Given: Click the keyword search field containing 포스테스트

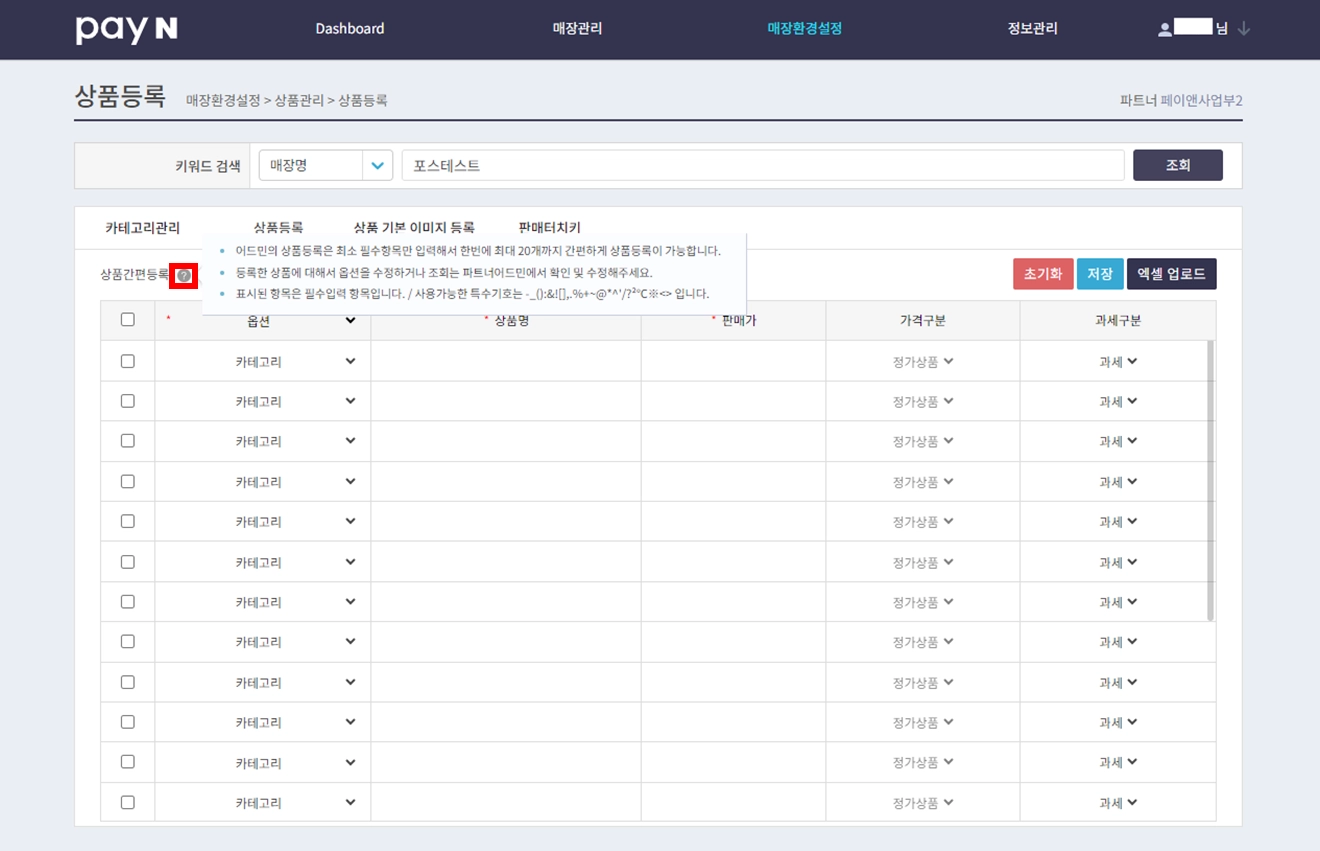Looking at the screenshot, I should [763, 166].
